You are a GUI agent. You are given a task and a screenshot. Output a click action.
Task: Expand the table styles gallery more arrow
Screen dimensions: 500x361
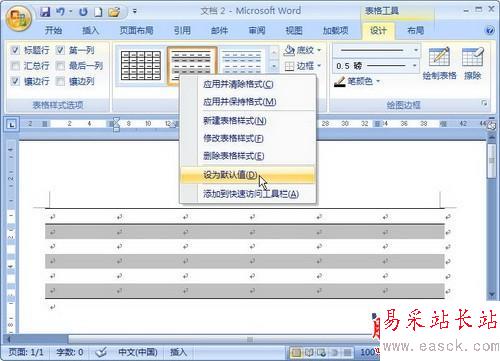[x=274, y=66]
